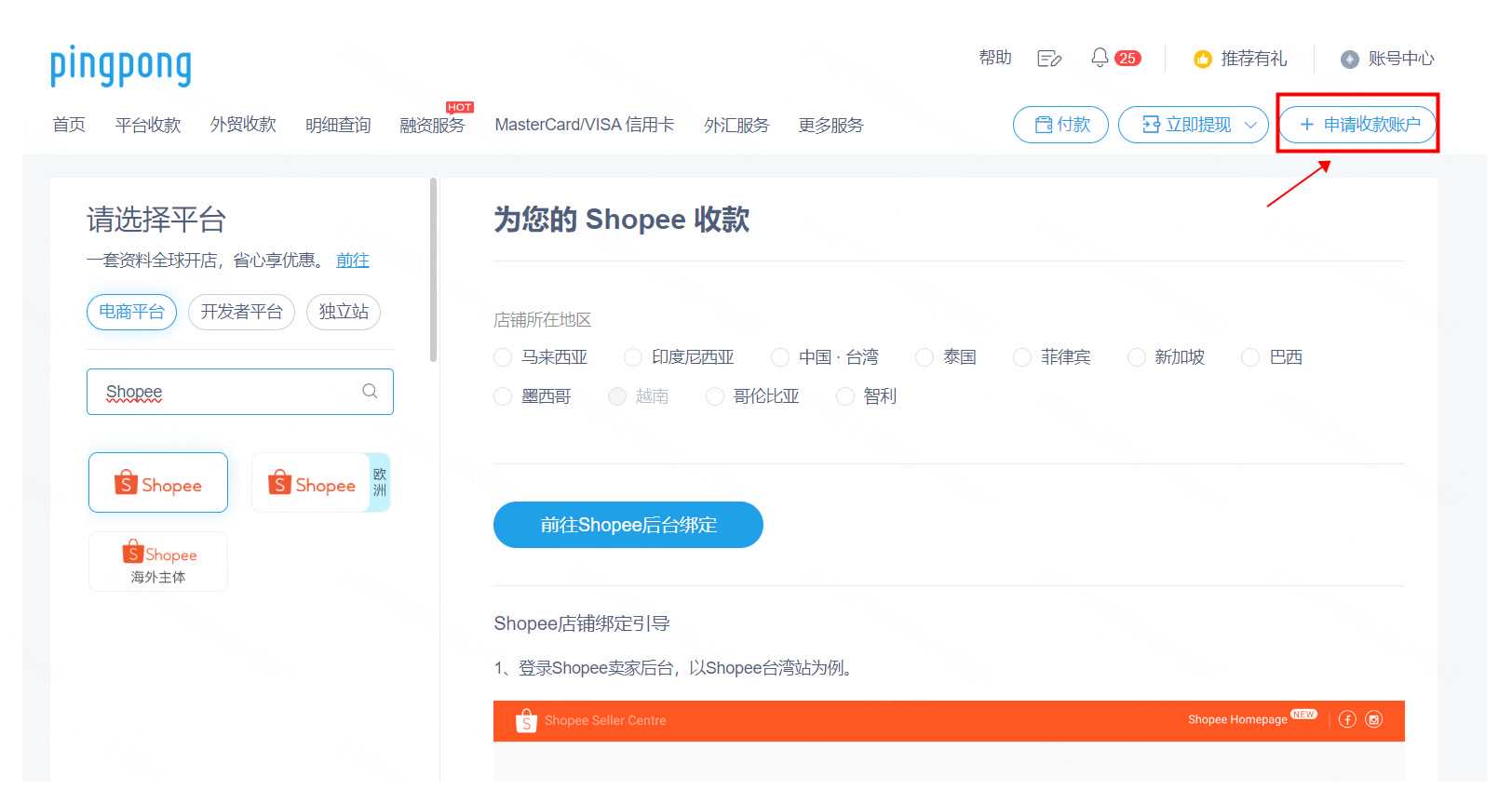Click the 为您的 Shopee 收款 heading

pyautogui.click(x=622, y=220)
